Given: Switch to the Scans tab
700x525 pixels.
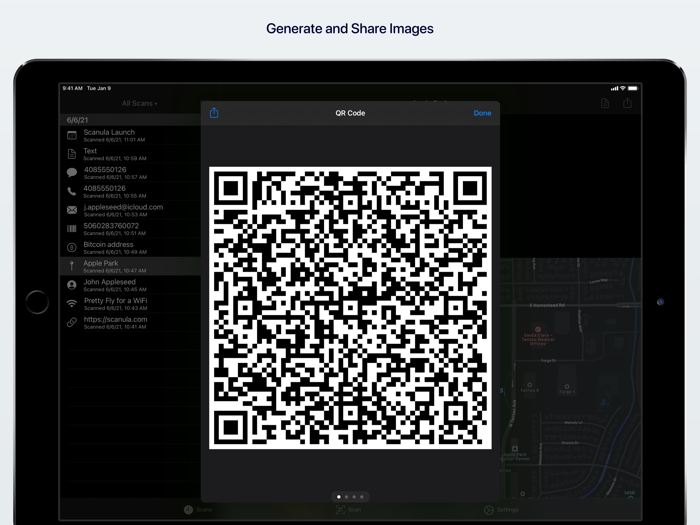Looking at the screenshot, I should [x=198, y=510].
